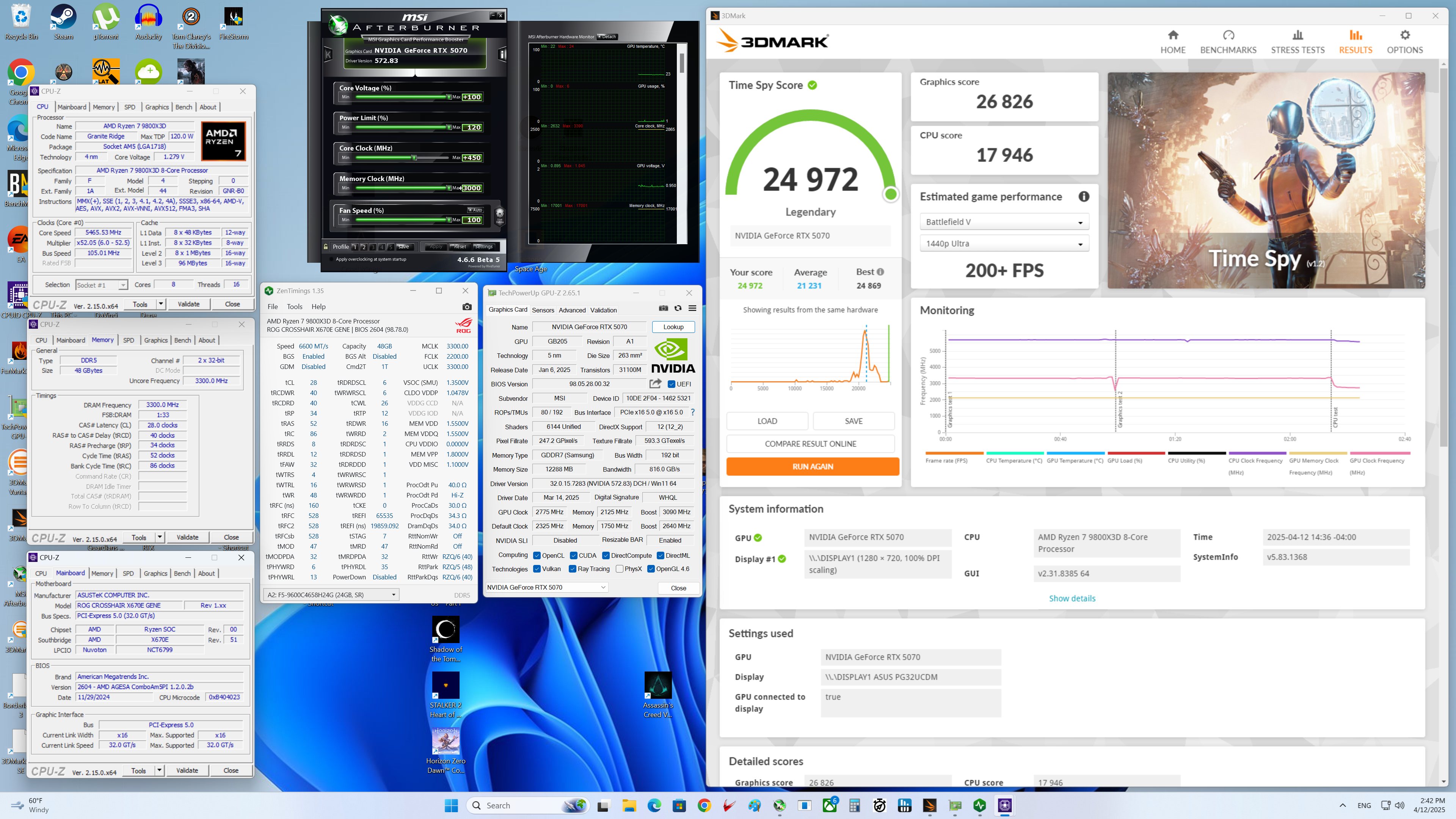Viewport: 1456px width, 819px height.
Task: Open the Socket #1 selection dropdown in CPU-Z
Action: pos(102,285)
